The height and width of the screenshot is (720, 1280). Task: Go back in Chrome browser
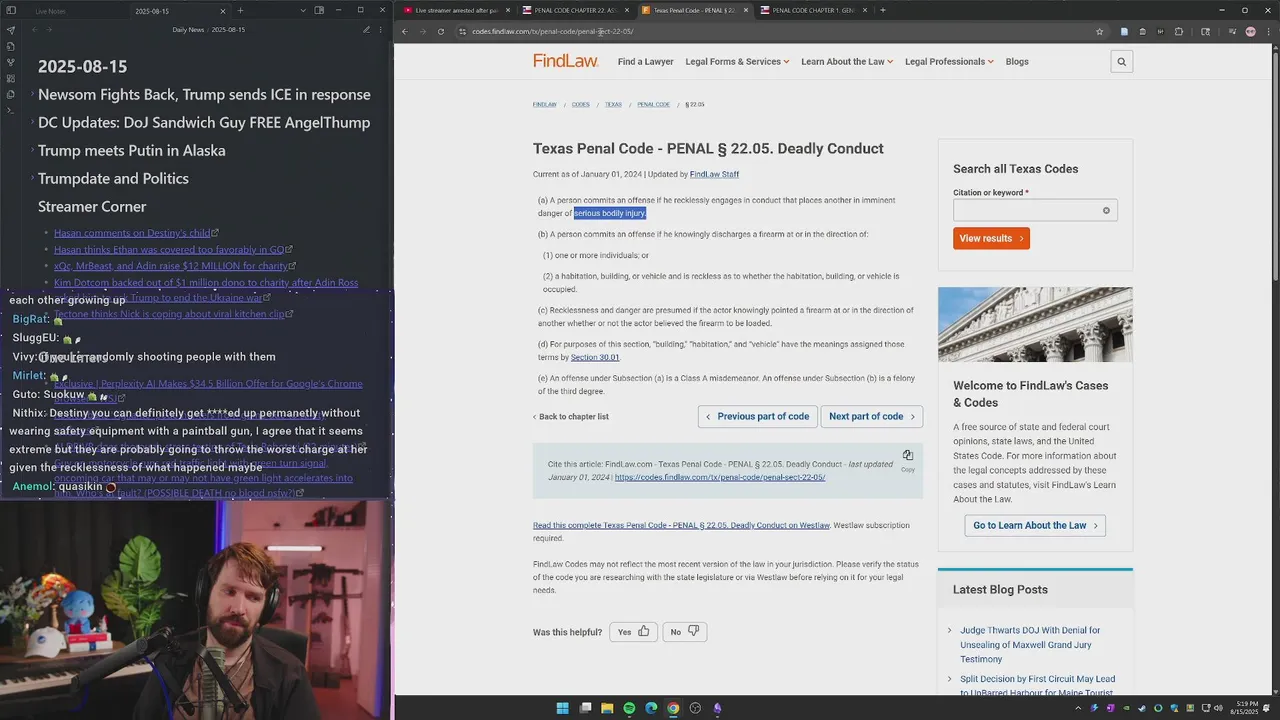[x=405, y=31]
